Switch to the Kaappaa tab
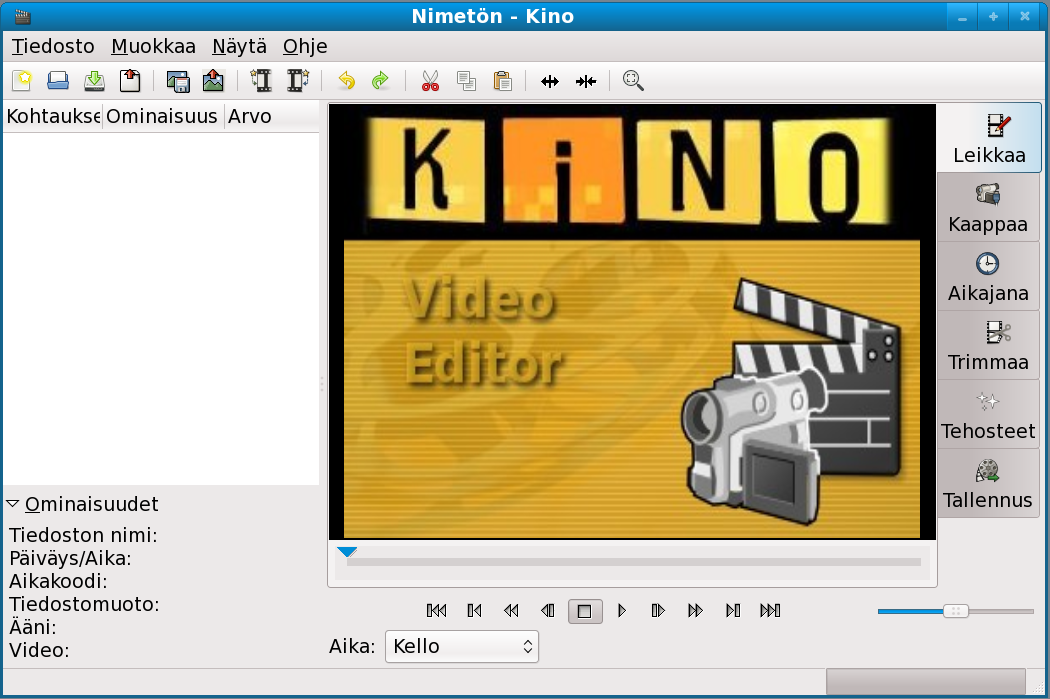 [988, 207]
